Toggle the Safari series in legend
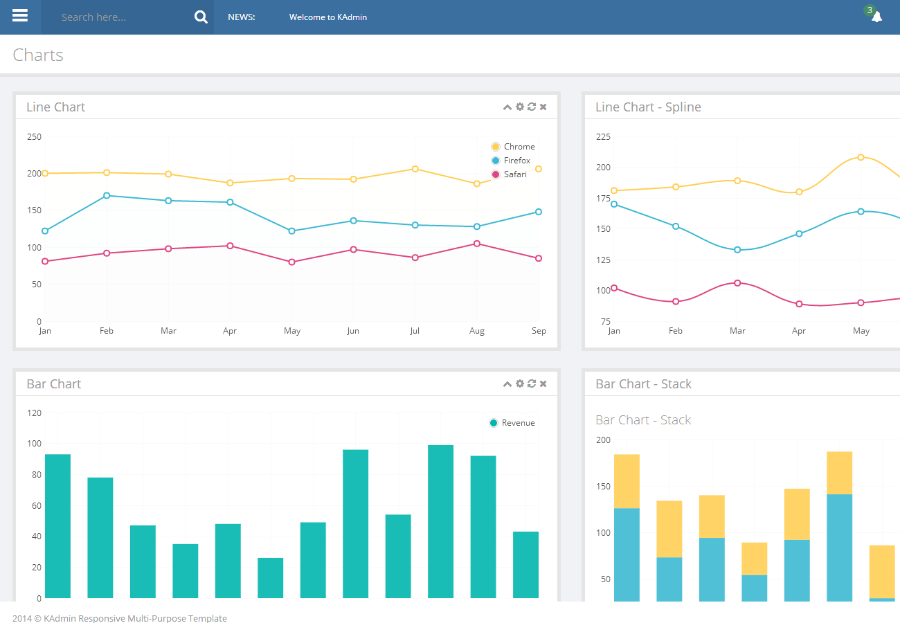The width and height of the screenshot is (900, 623). pyautogui.click(x=515, y=174)
